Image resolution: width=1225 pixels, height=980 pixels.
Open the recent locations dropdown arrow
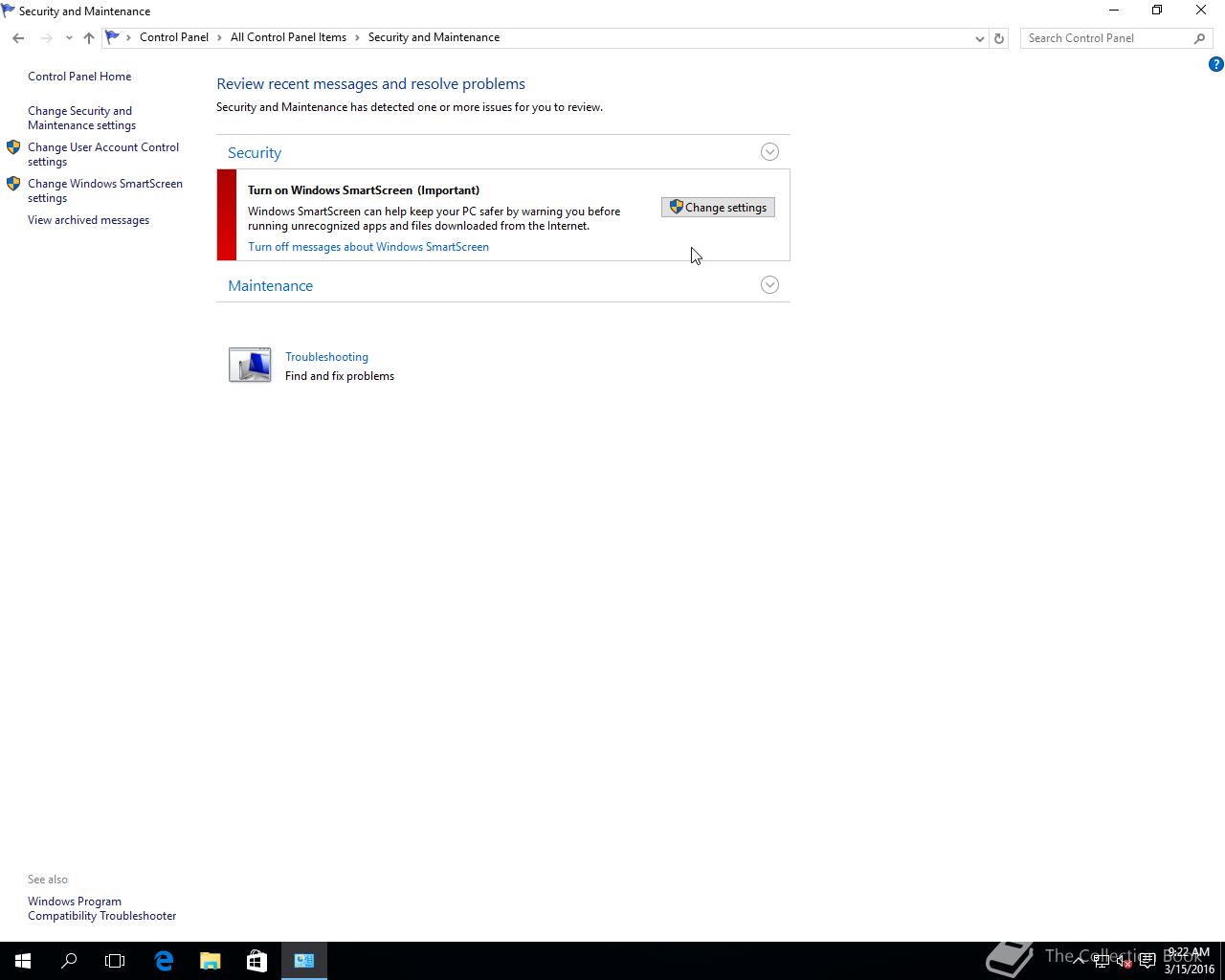[x=69, y=38]
